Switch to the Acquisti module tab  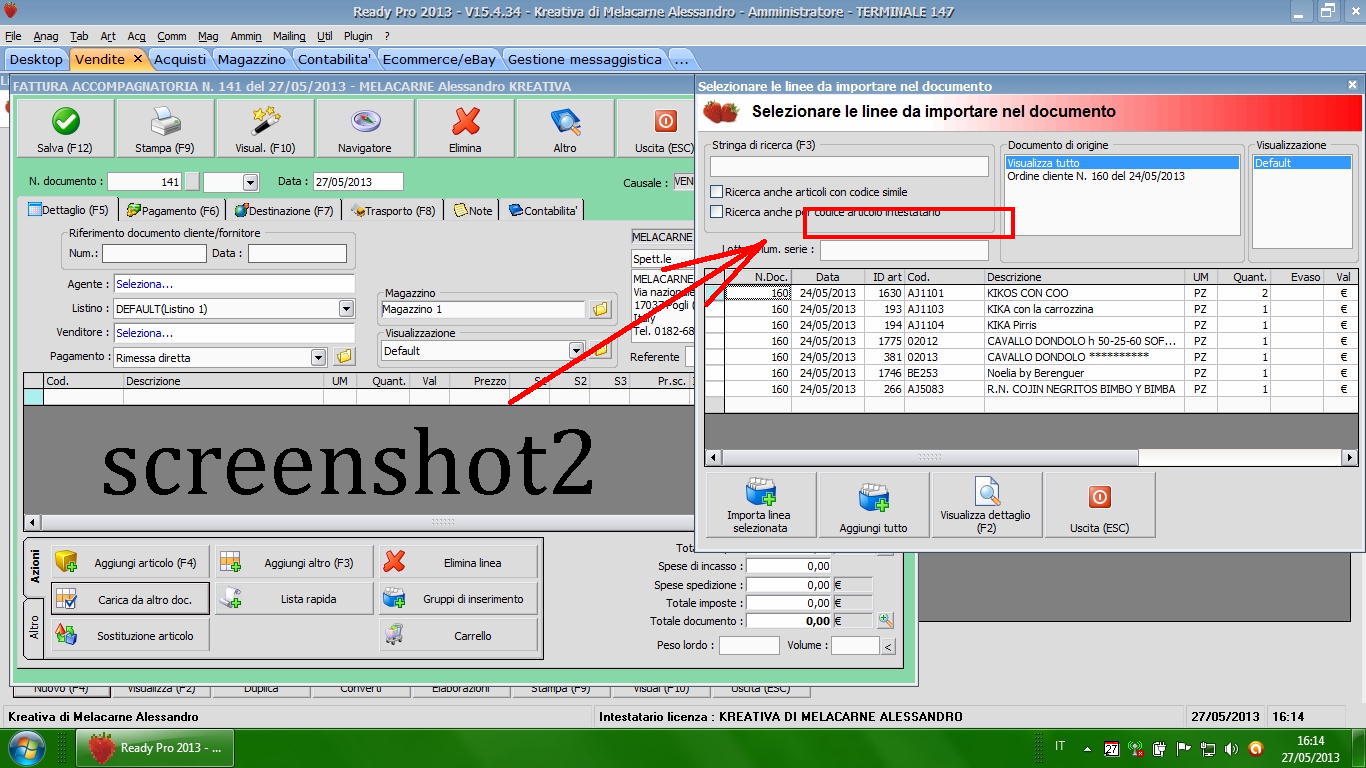point(180,59)
